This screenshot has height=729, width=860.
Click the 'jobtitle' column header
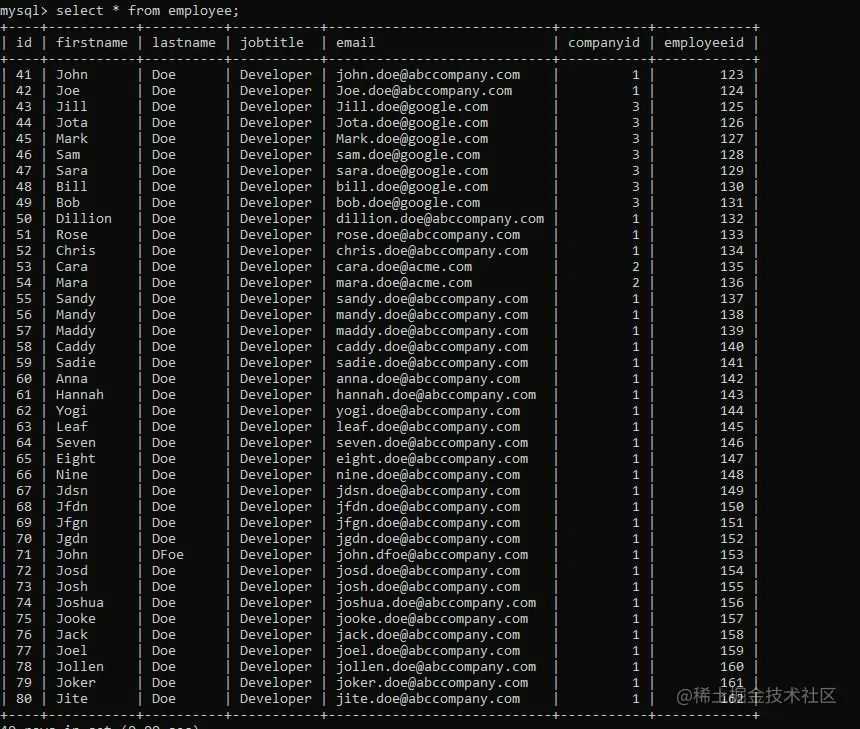tap(271, 42)
